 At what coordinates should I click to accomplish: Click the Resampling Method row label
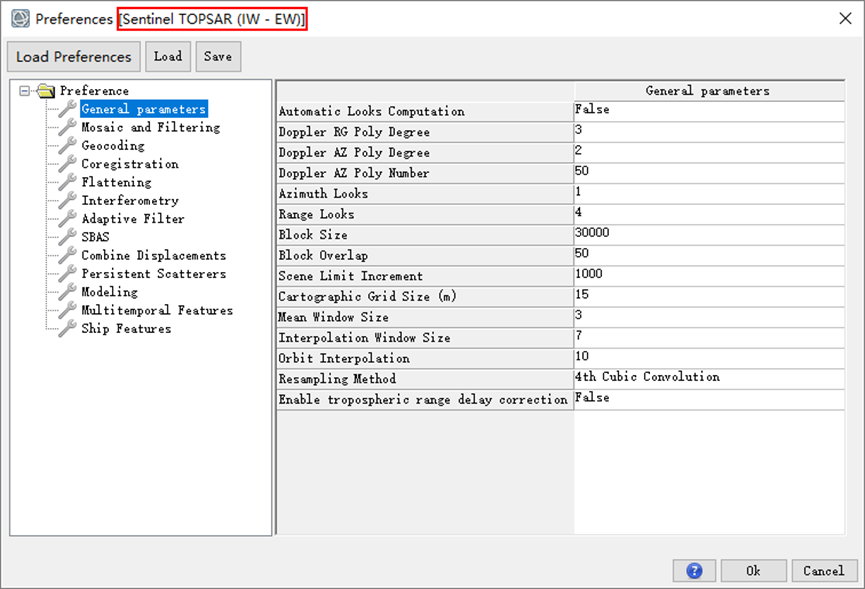click(x=337, y=379)
